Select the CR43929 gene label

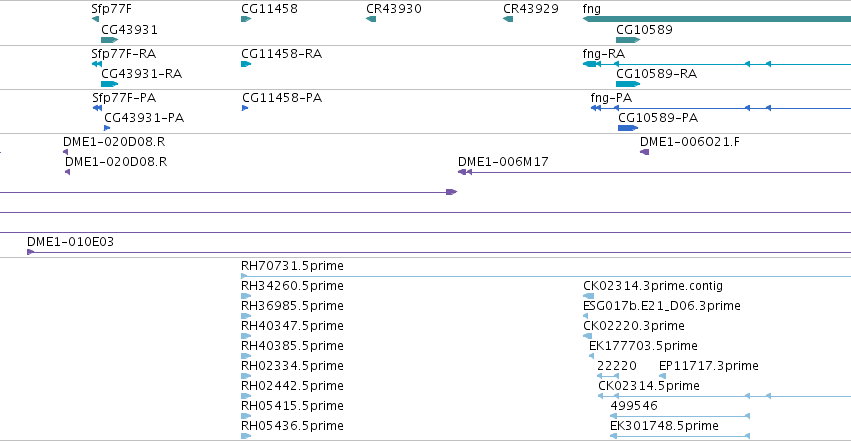[530, 9]
